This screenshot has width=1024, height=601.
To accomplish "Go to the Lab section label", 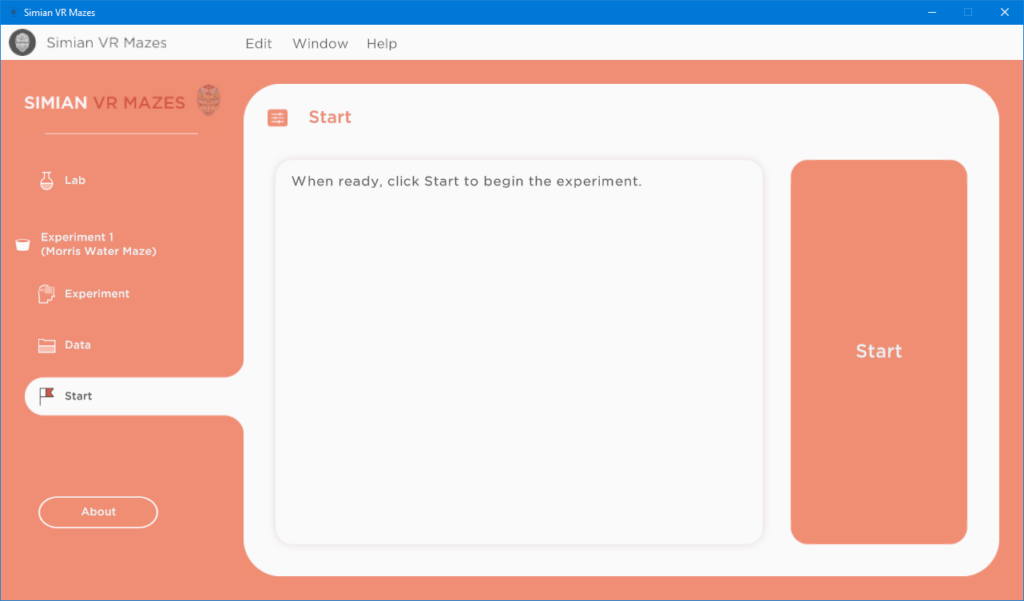I will point(75,180).
